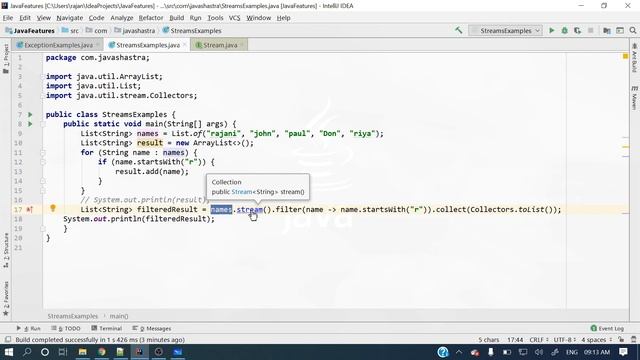Open the StreamsExamples run configuration dropdown
The height and width of the screenshot is (360, 640).
506,31
